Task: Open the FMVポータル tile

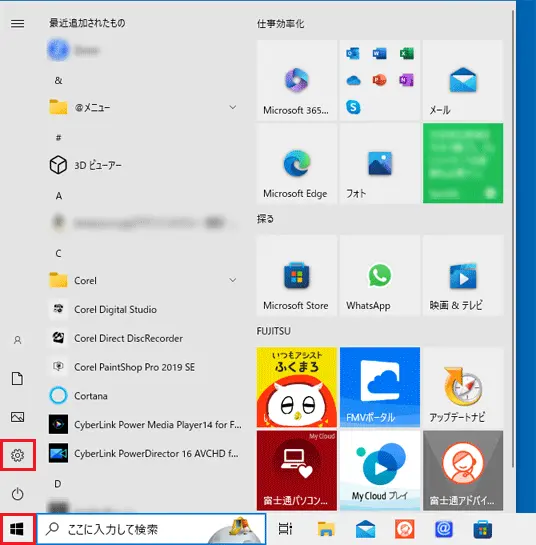Action: pos(380,387)
